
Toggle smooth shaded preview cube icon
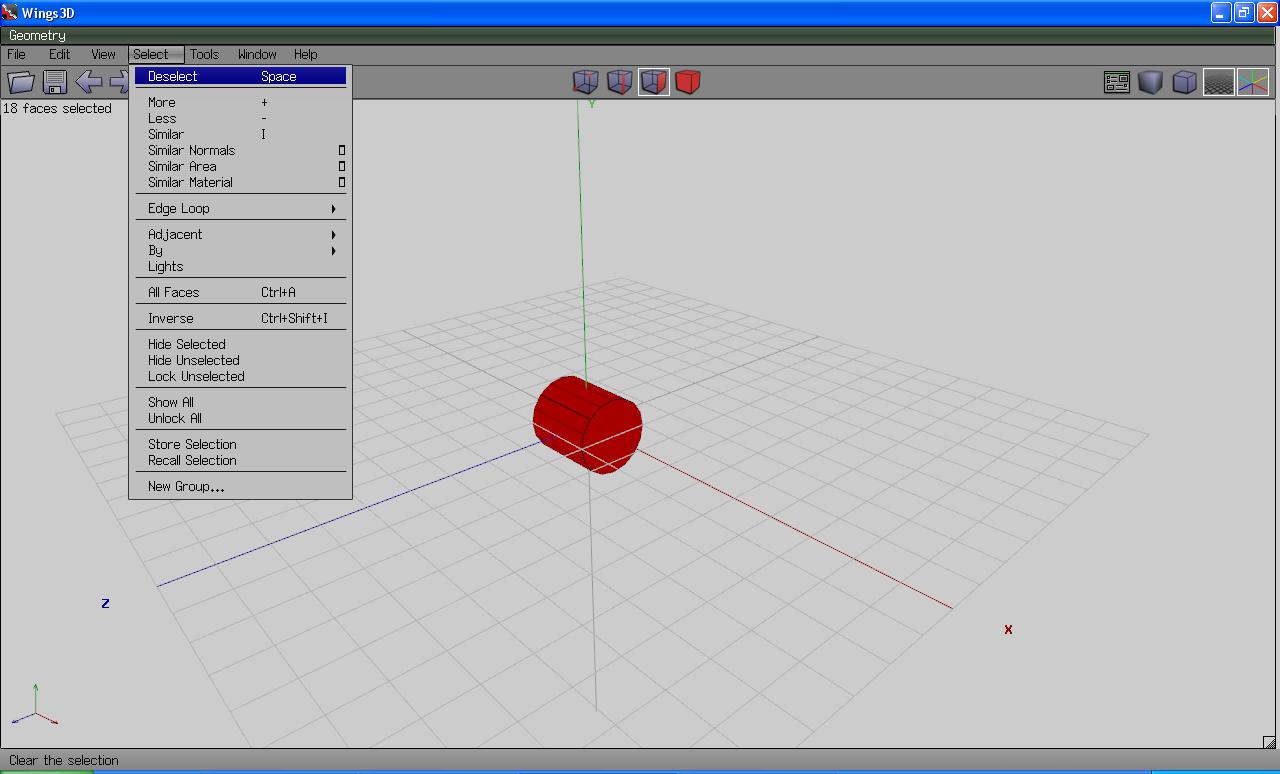point(1151,82)
